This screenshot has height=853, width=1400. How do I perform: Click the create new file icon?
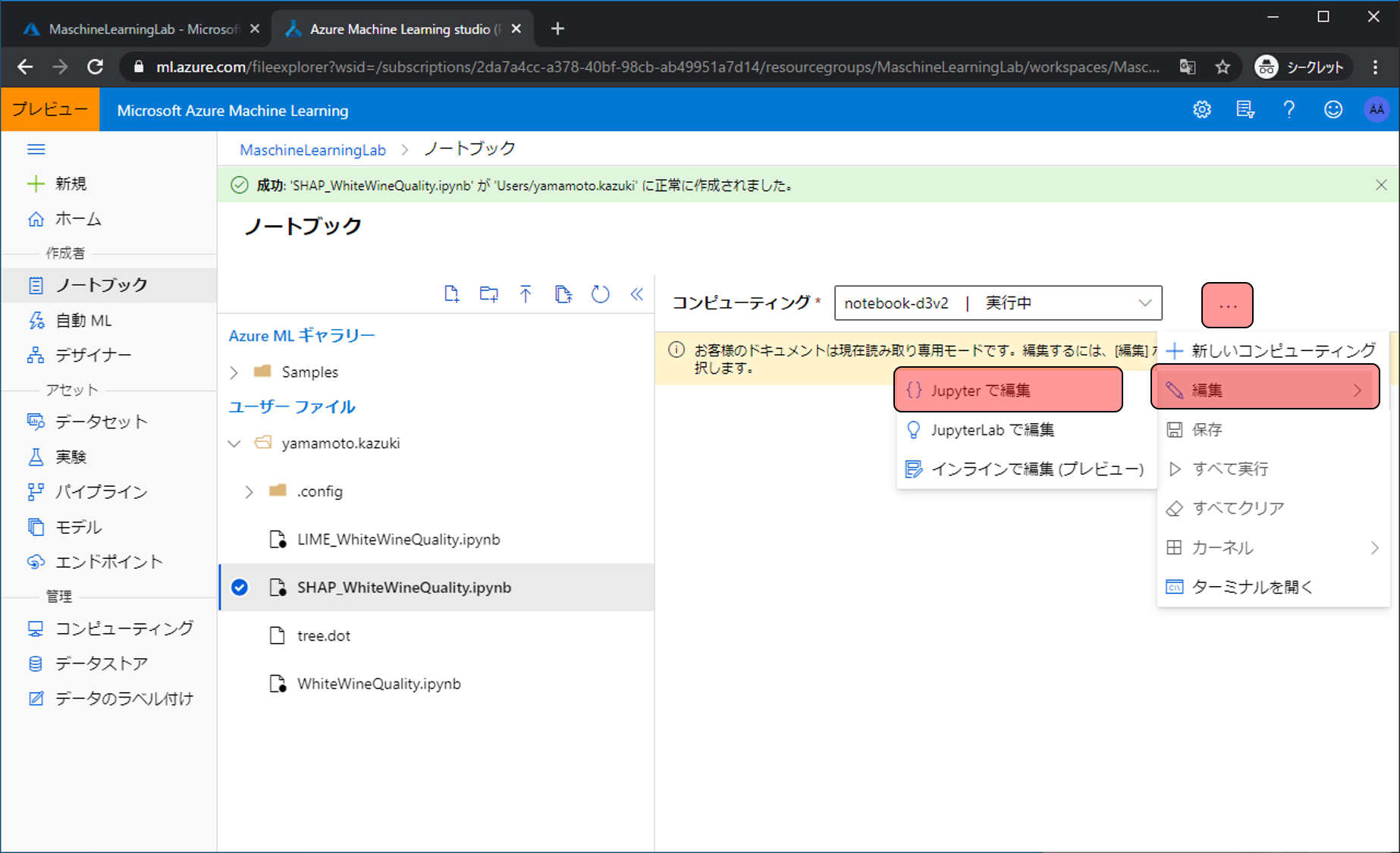coord(451,294)
